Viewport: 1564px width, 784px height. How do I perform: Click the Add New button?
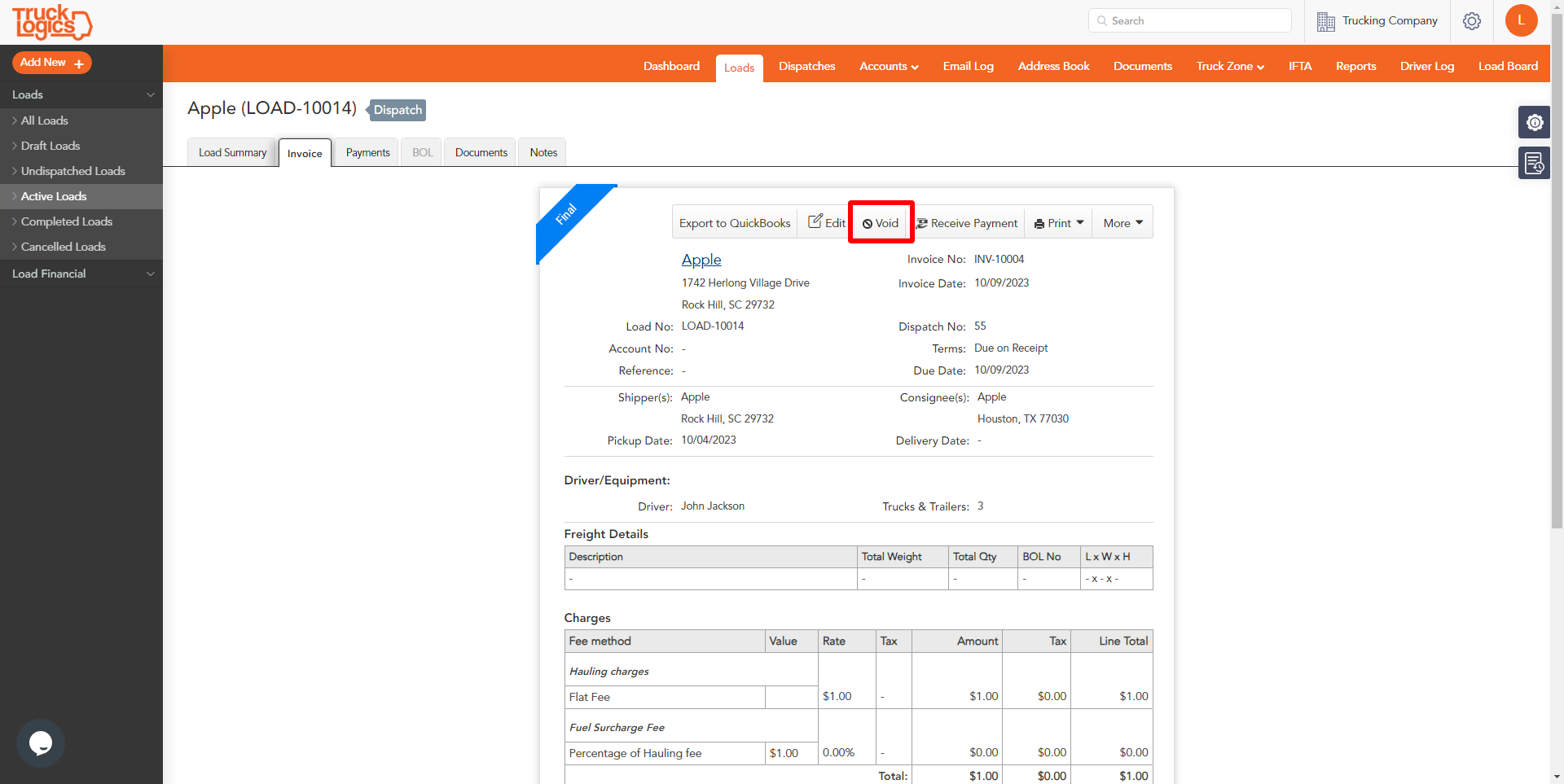tap(51, 63)
